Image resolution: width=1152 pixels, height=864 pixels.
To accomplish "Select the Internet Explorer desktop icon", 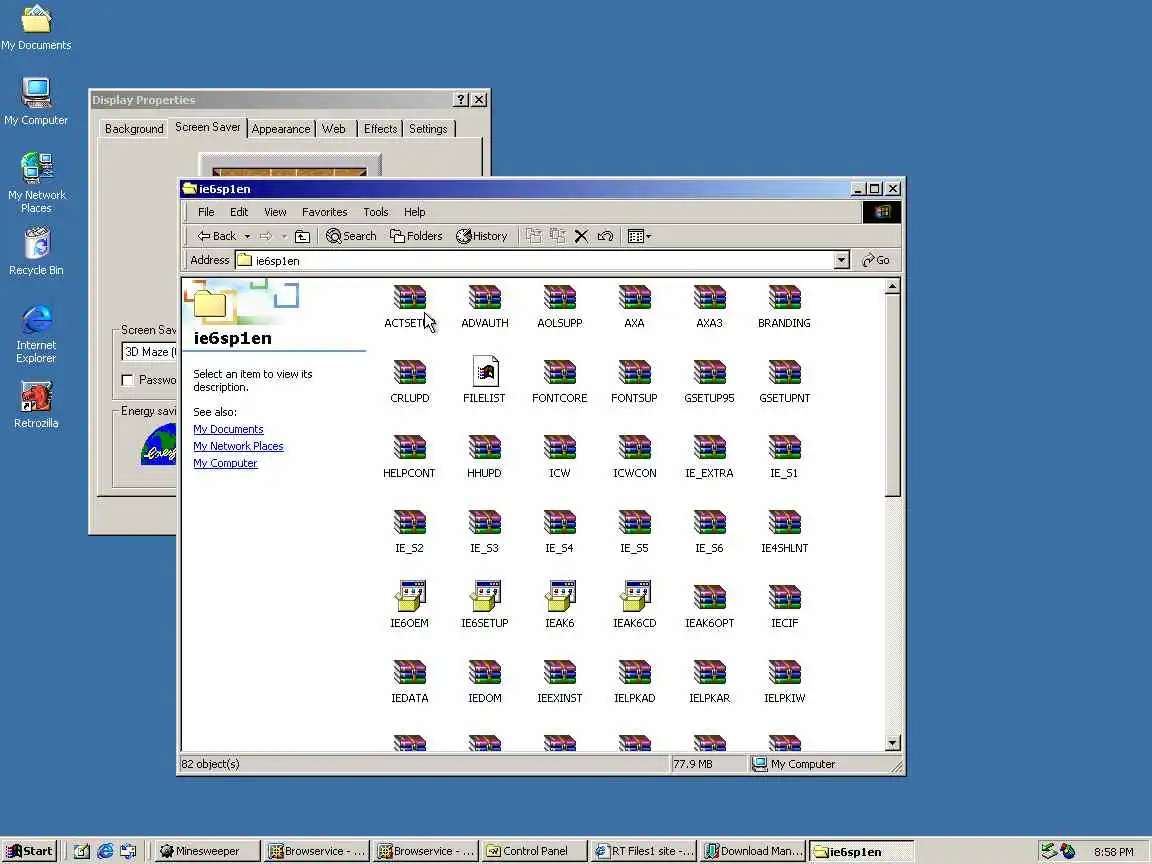I will point(36,334).
